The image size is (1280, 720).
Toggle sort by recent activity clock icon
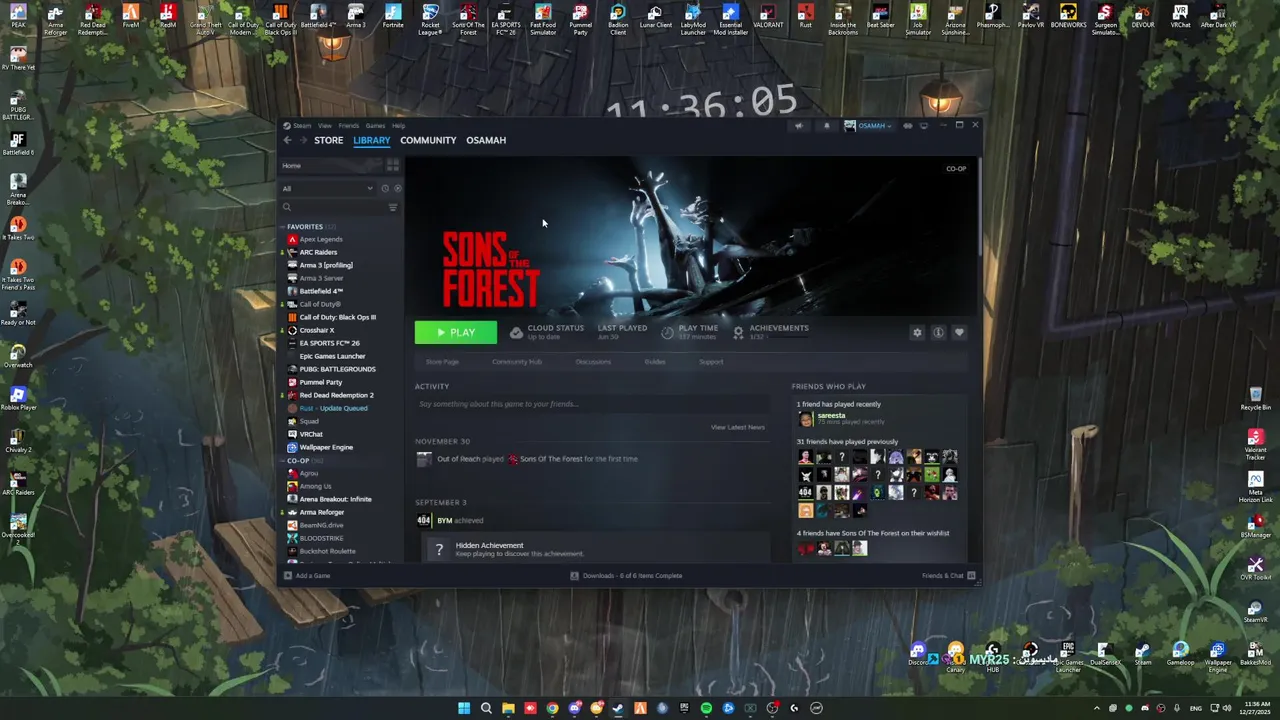click(385, 188)
